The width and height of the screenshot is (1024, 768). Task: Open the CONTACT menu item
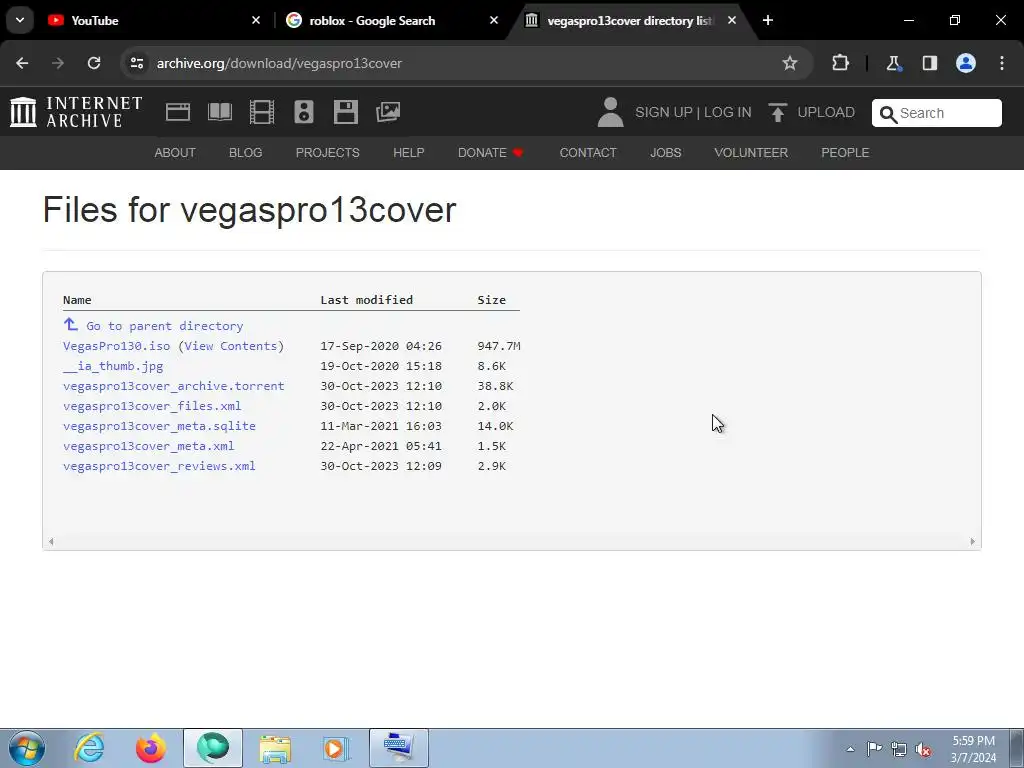pyautogui.click(x=588, y=153)
